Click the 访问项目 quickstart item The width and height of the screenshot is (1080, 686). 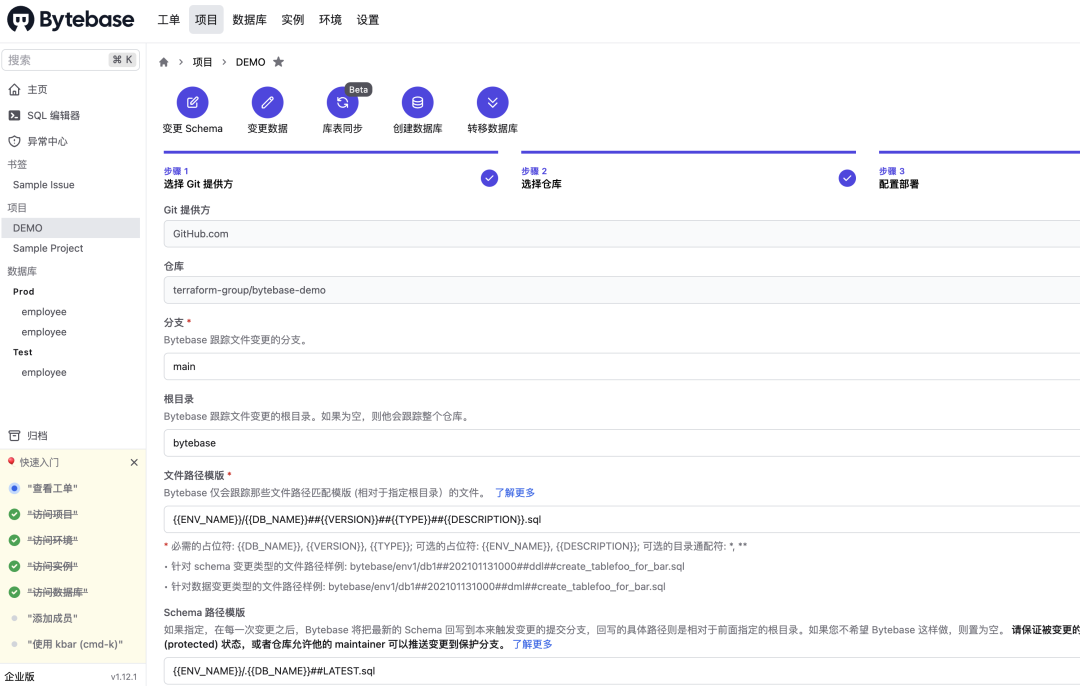tap(52, 514)
